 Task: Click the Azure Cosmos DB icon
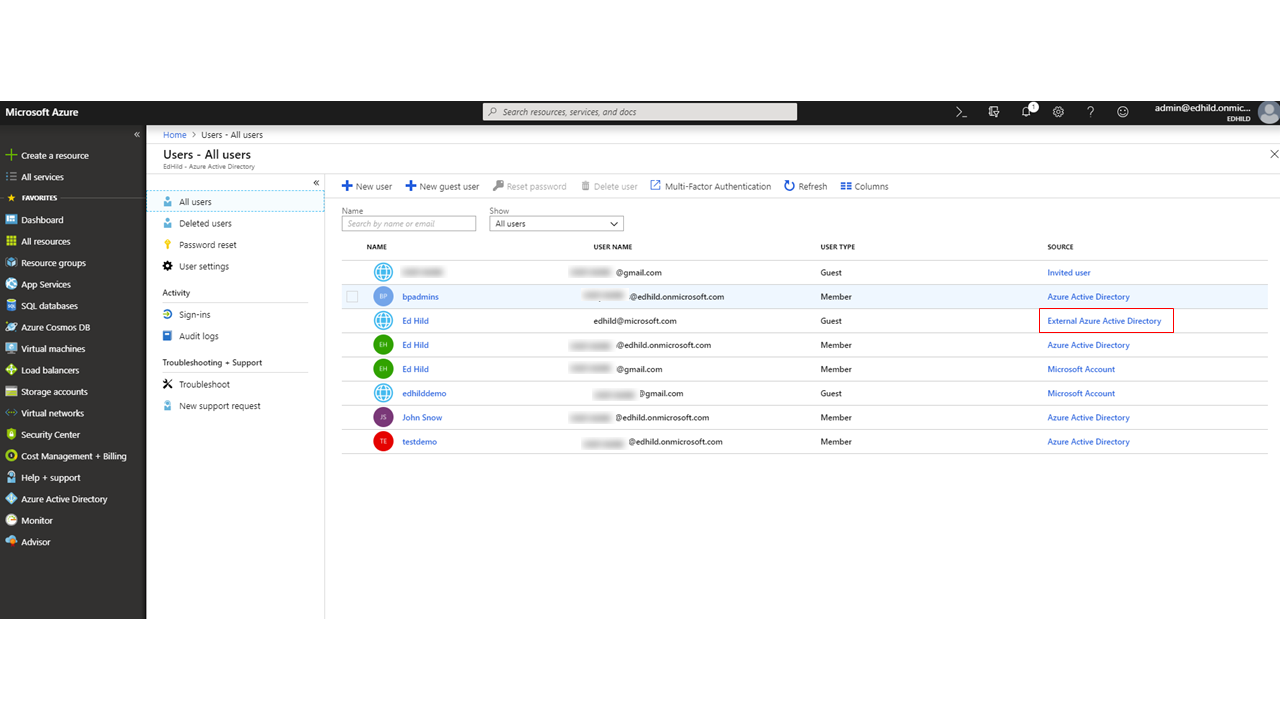(12, 327)
